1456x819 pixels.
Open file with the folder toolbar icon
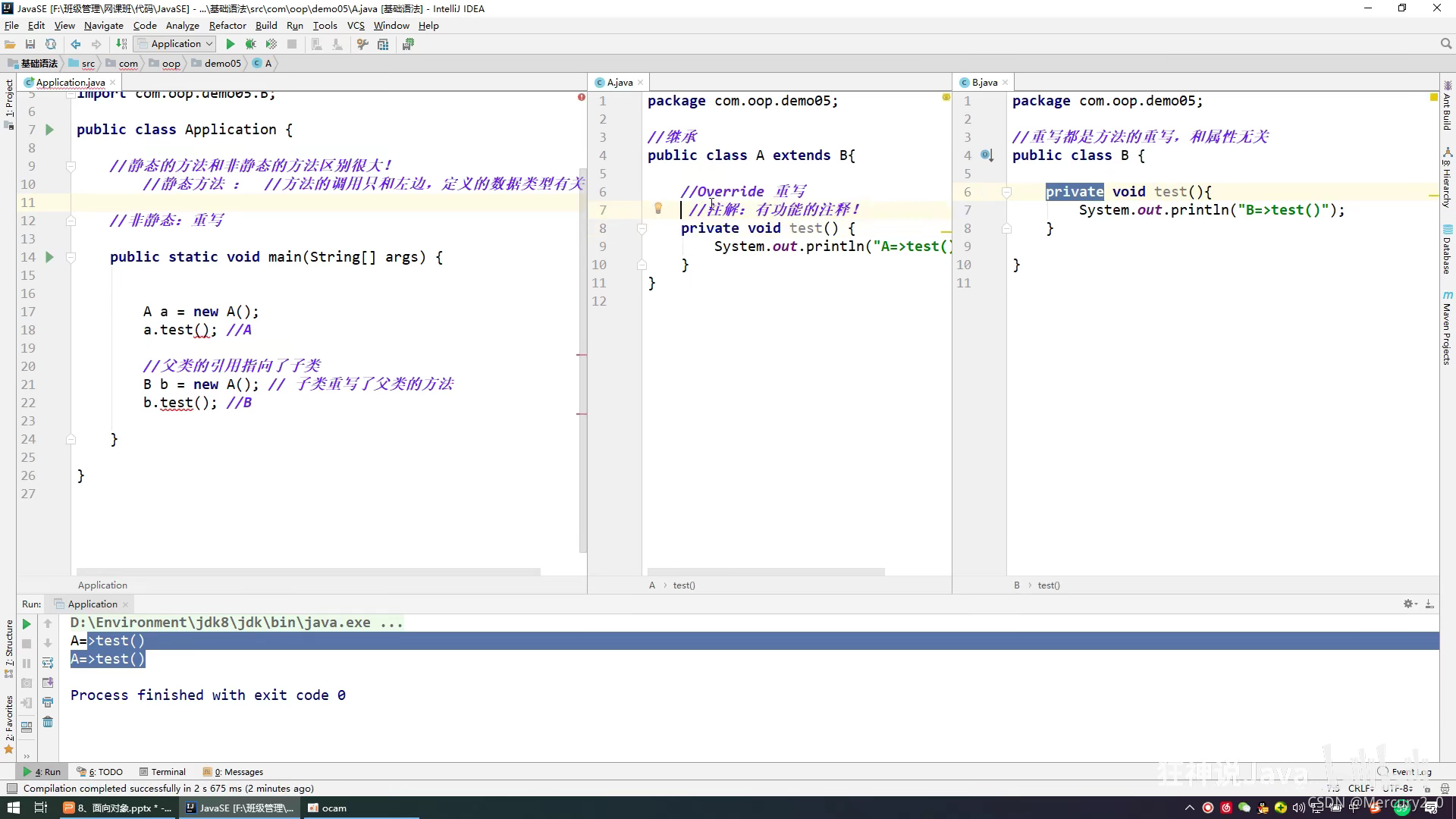pyautogui.click(x=10, y=44)
